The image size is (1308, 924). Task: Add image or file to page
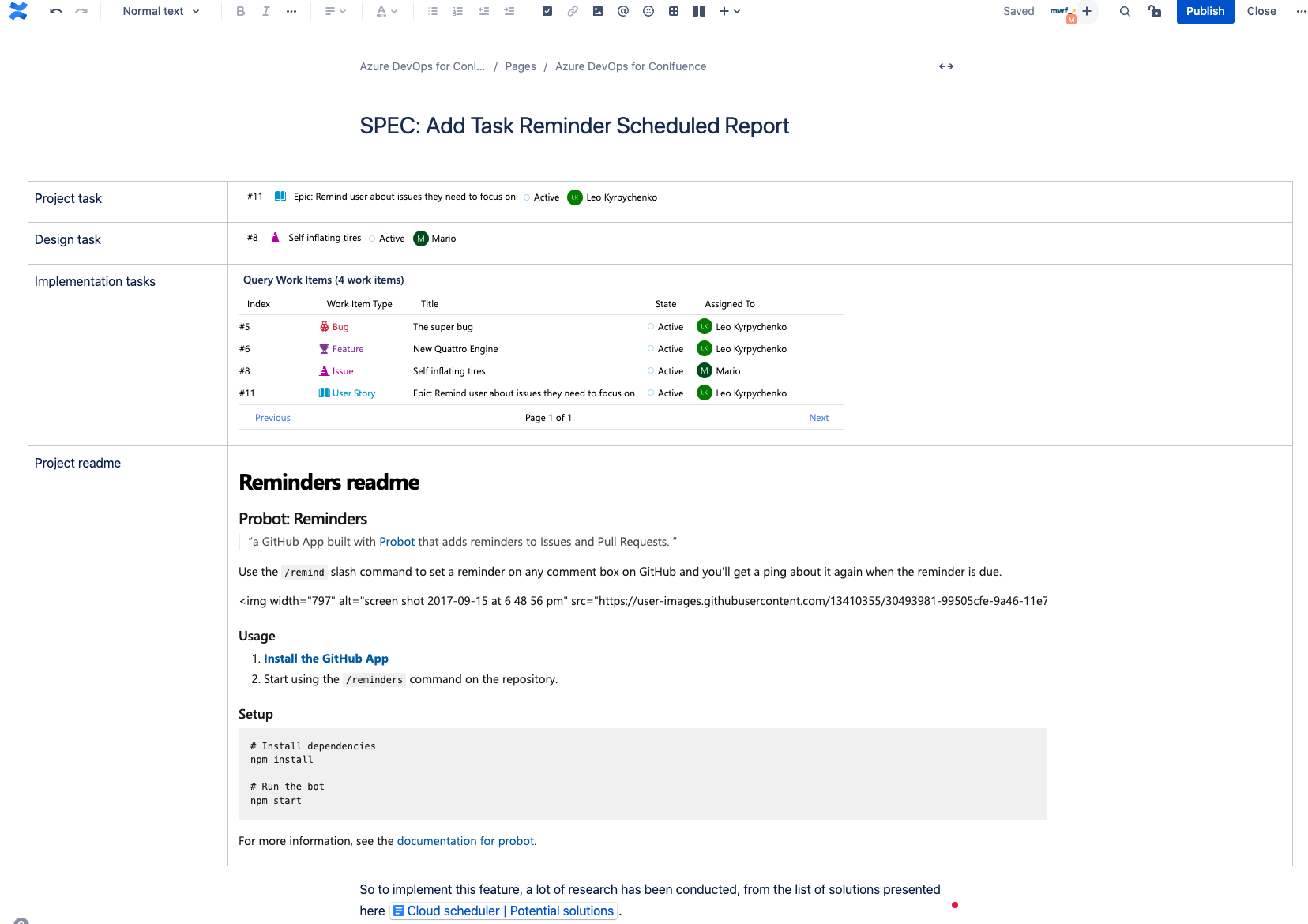coord(598,11)
